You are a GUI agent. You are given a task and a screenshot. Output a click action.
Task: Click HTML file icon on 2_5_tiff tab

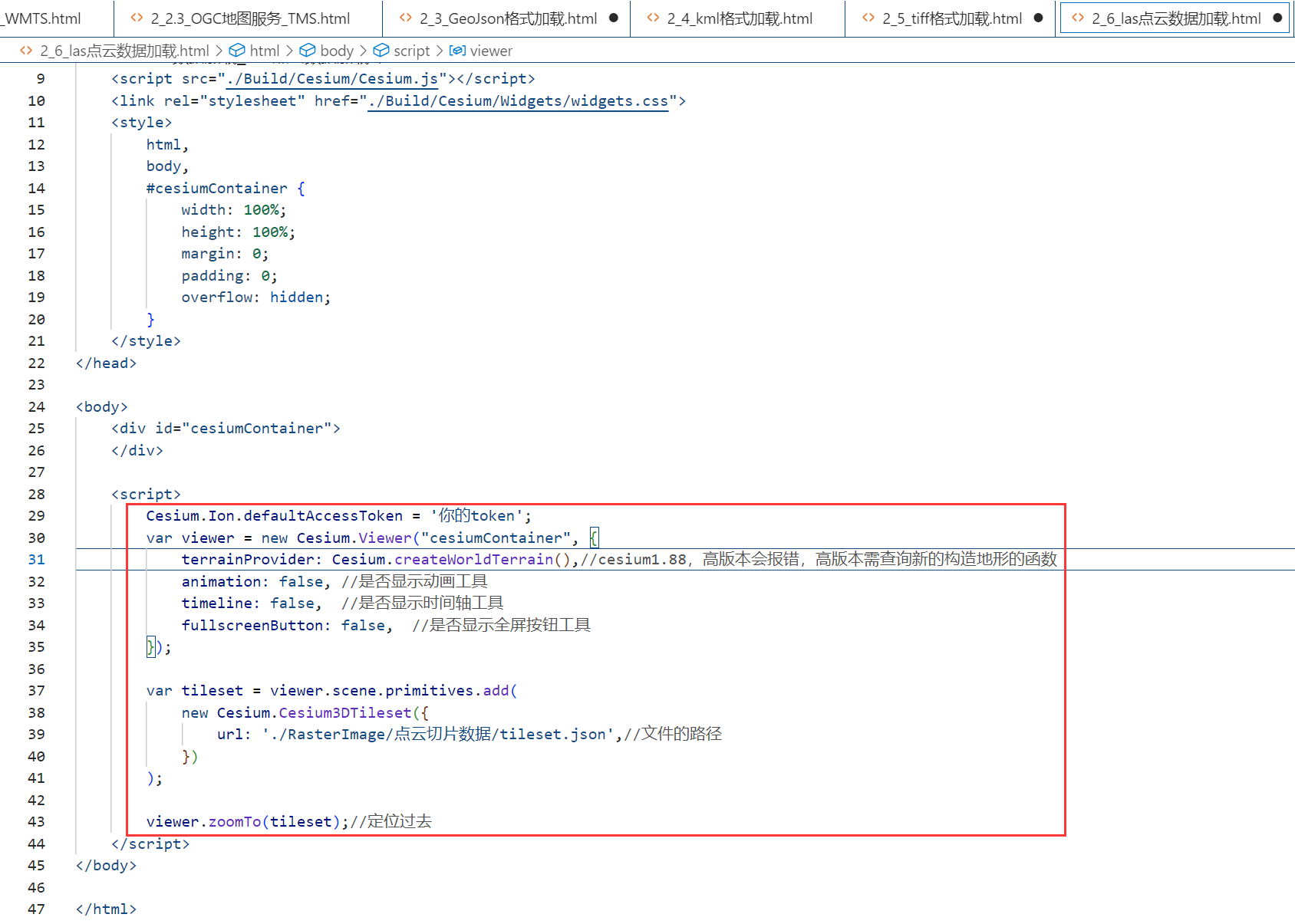pos(868,18)
